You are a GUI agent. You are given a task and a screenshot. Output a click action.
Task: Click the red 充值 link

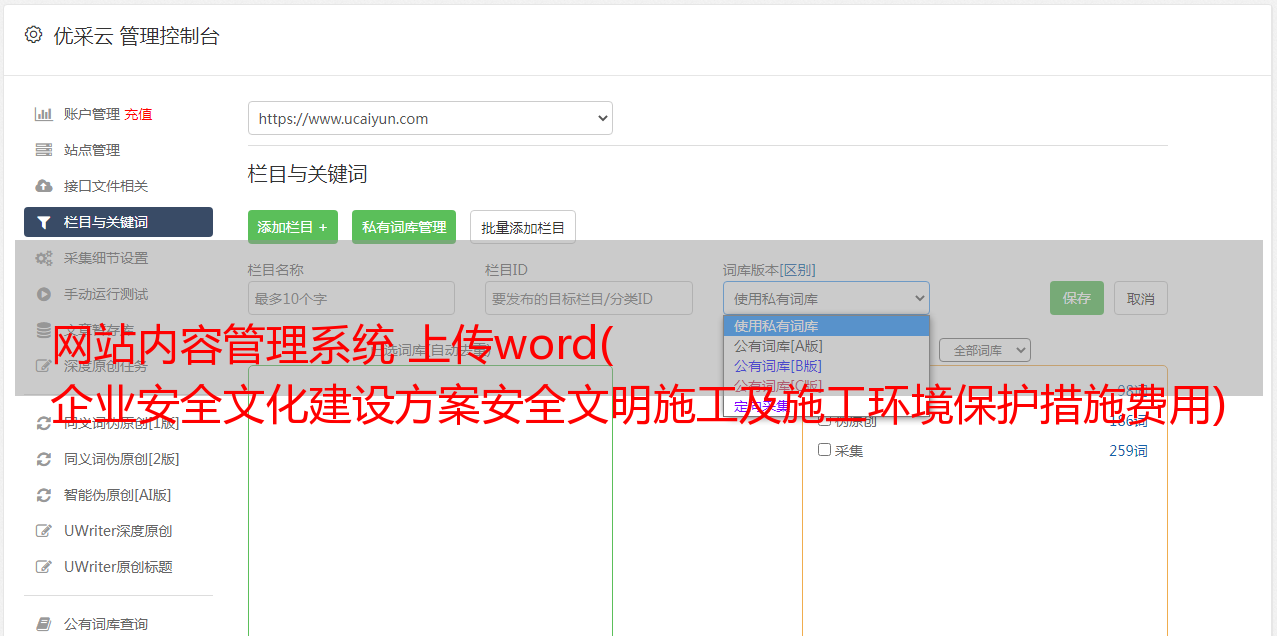(138, 114)
